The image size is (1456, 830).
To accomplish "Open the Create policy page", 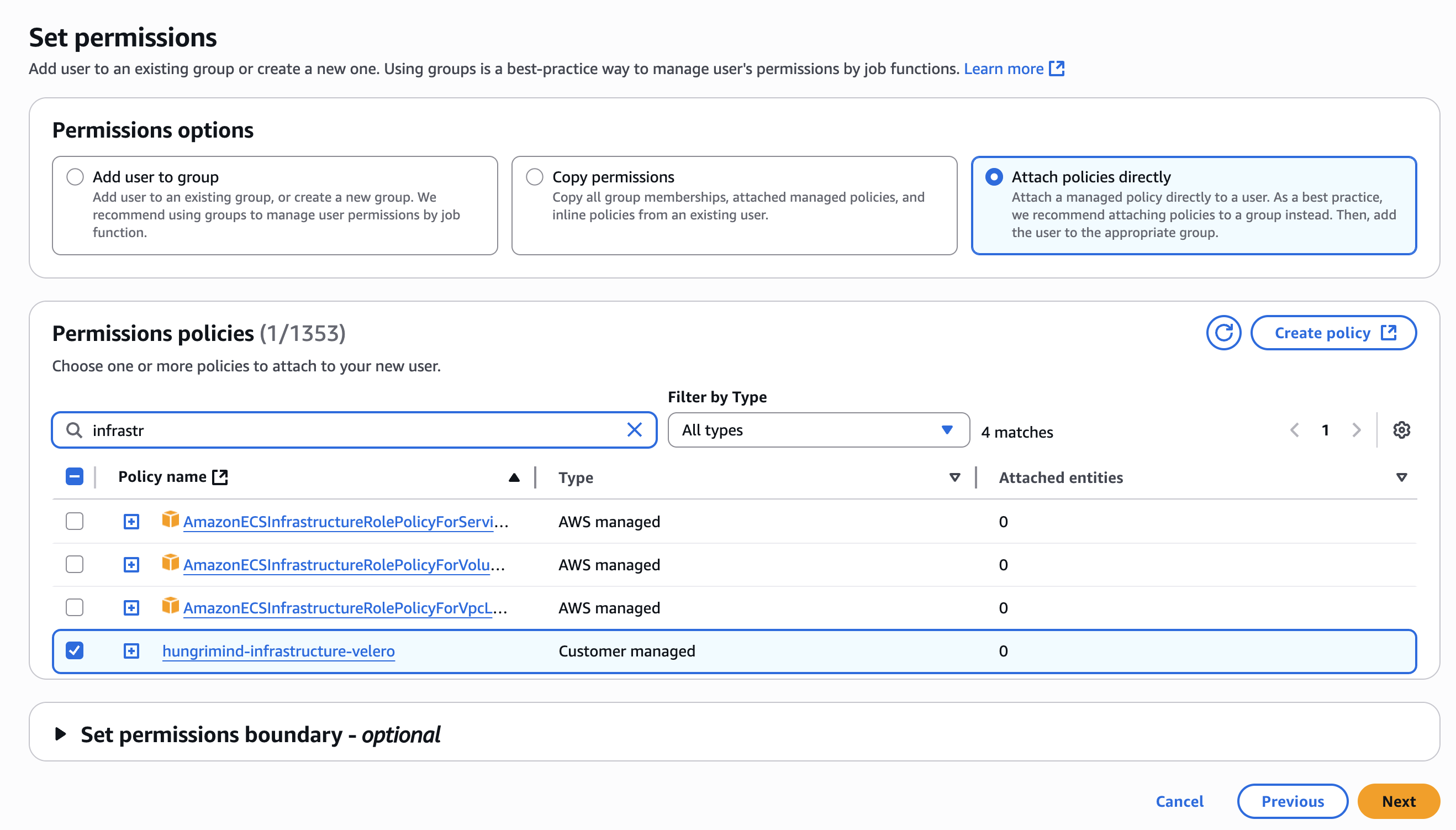I will [x=1333, y=332].
